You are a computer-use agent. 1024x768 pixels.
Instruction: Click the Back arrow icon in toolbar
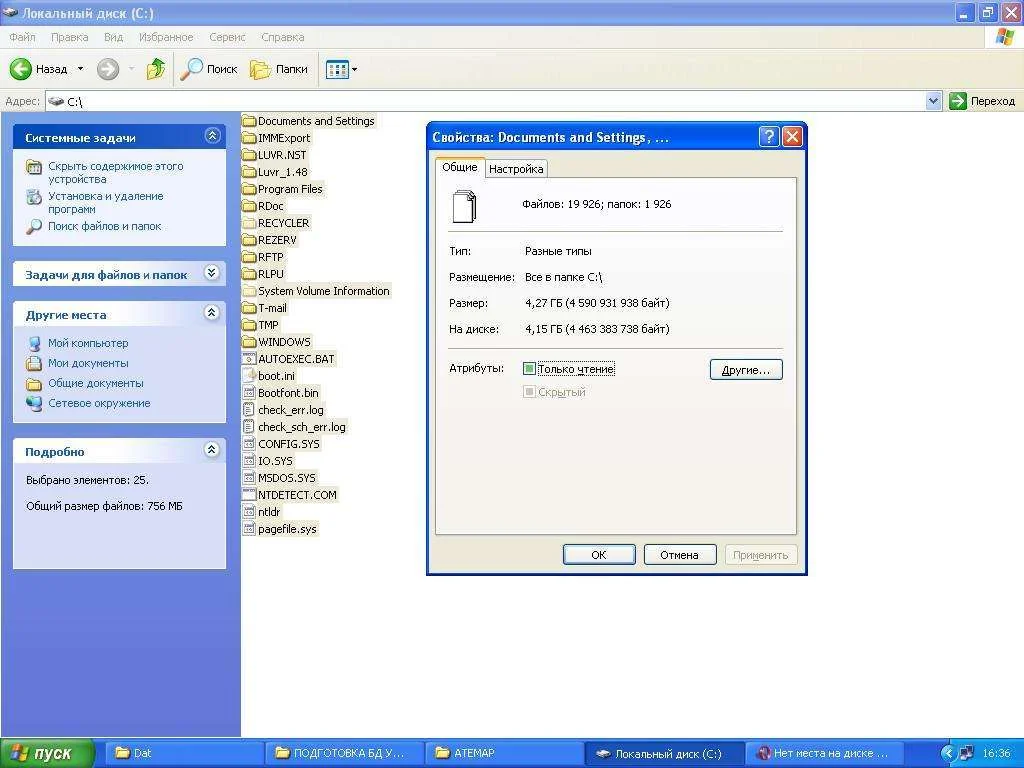[x=21, y=69]
